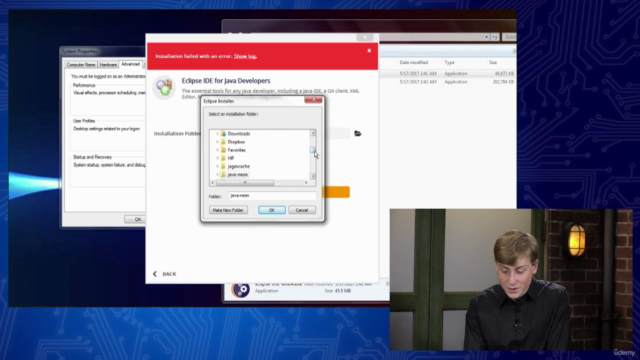
Task: Sort Explorer by Size column
Action: pyautogui.click(x=493, y=62)
